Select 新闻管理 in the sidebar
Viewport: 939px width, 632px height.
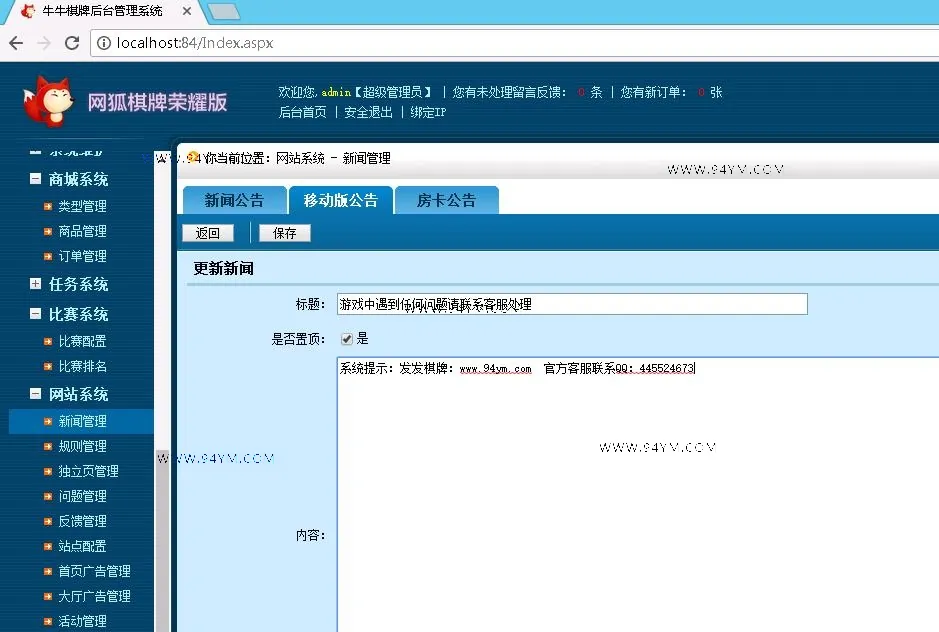click(83, 422)
